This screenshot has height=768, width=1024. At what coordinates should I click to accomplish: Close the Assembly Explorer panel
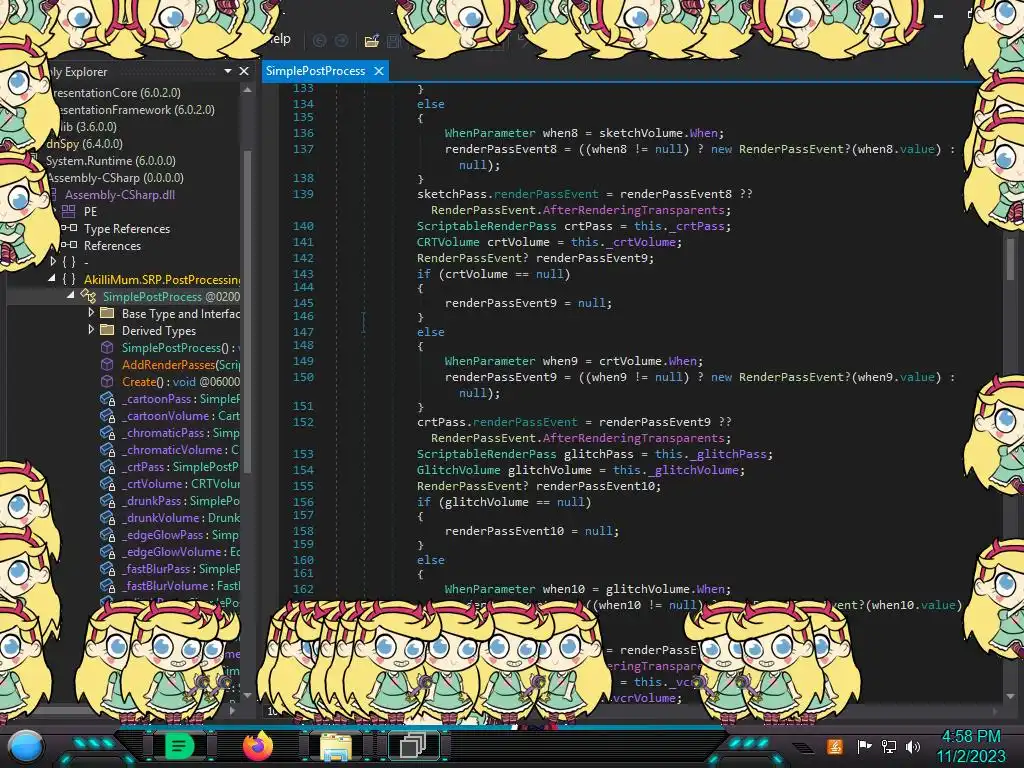click(x=244, y=71)
